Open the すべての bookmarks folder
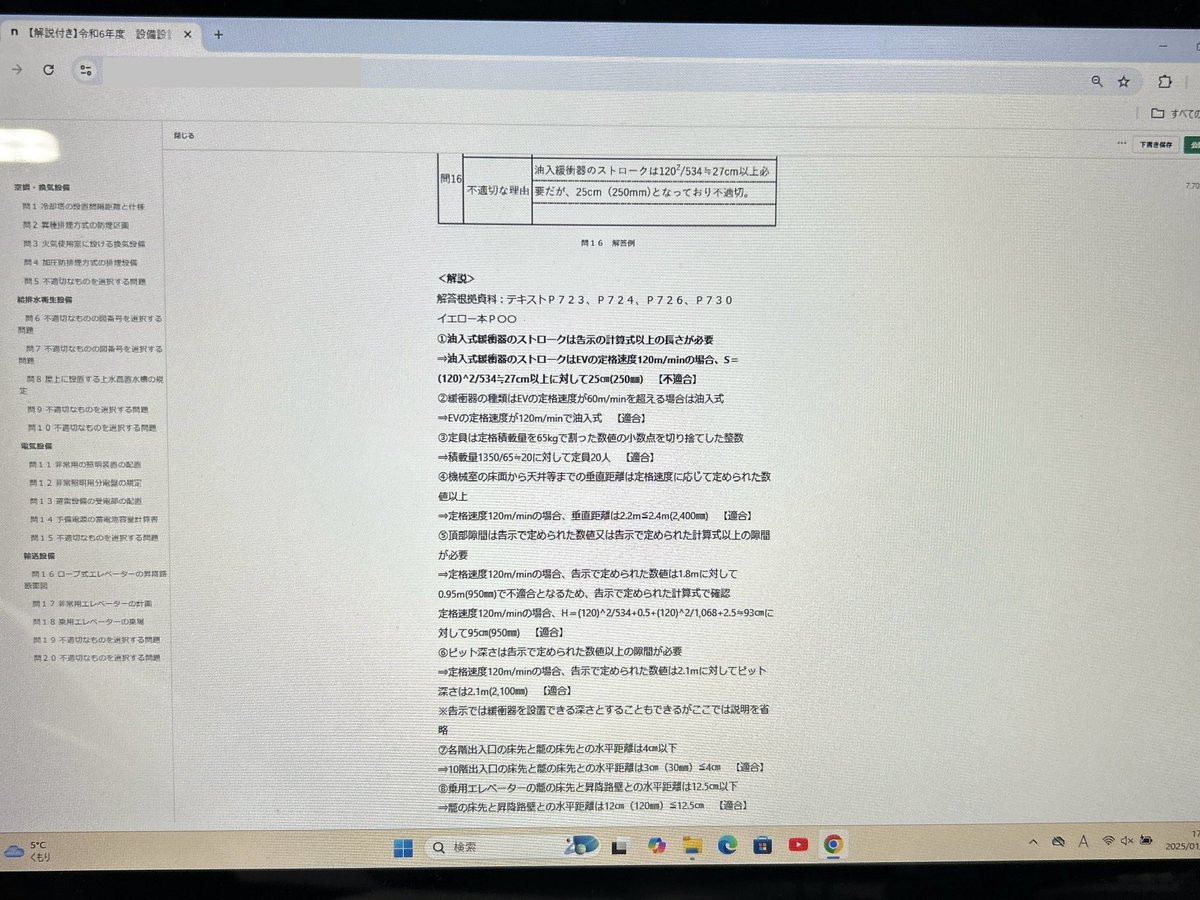1200x900 pixels. pos(1175,113)
